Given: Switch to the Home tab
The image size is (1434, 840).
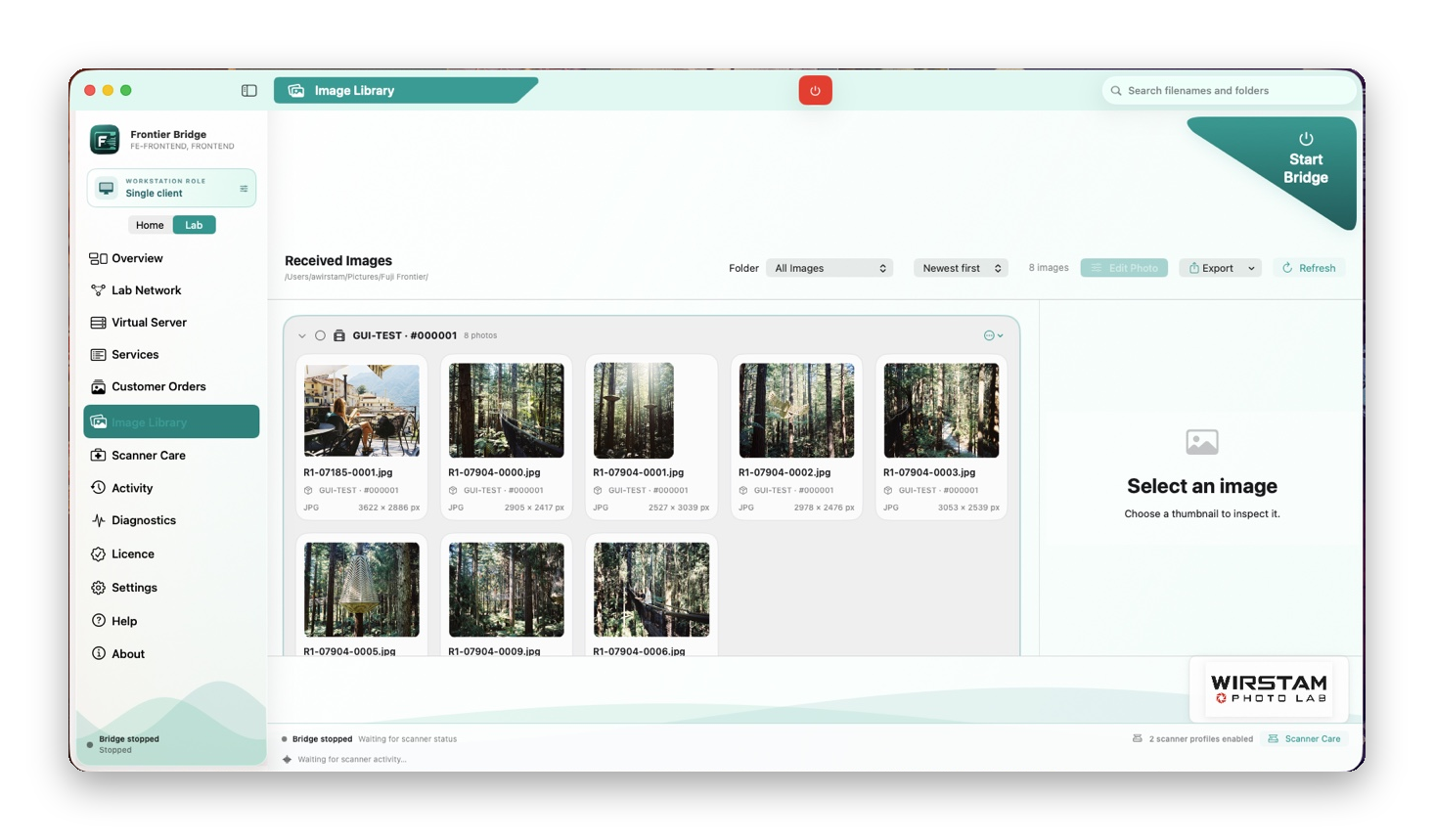Looking at the screenshot, I should 150,225.
